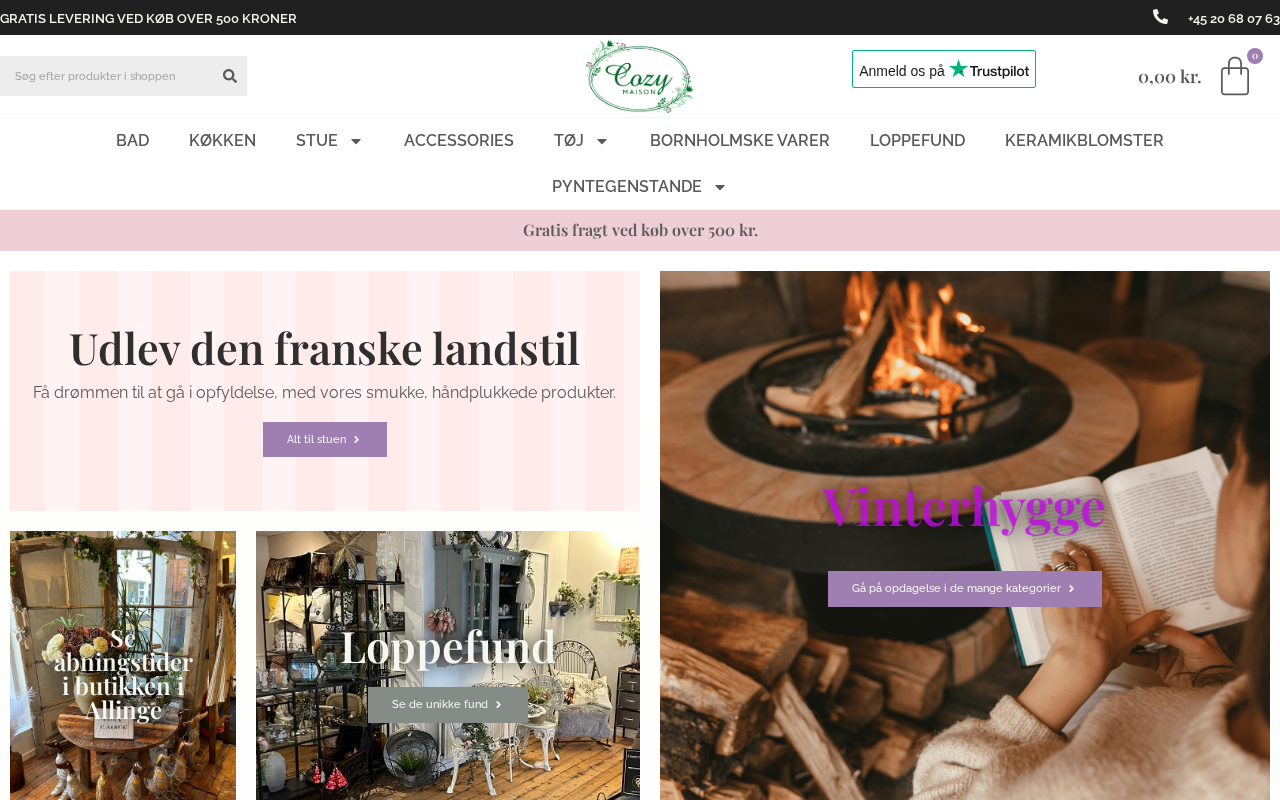
Task: Call the +45 20 68 07 63 number
Action: (x=1233, y=18)
